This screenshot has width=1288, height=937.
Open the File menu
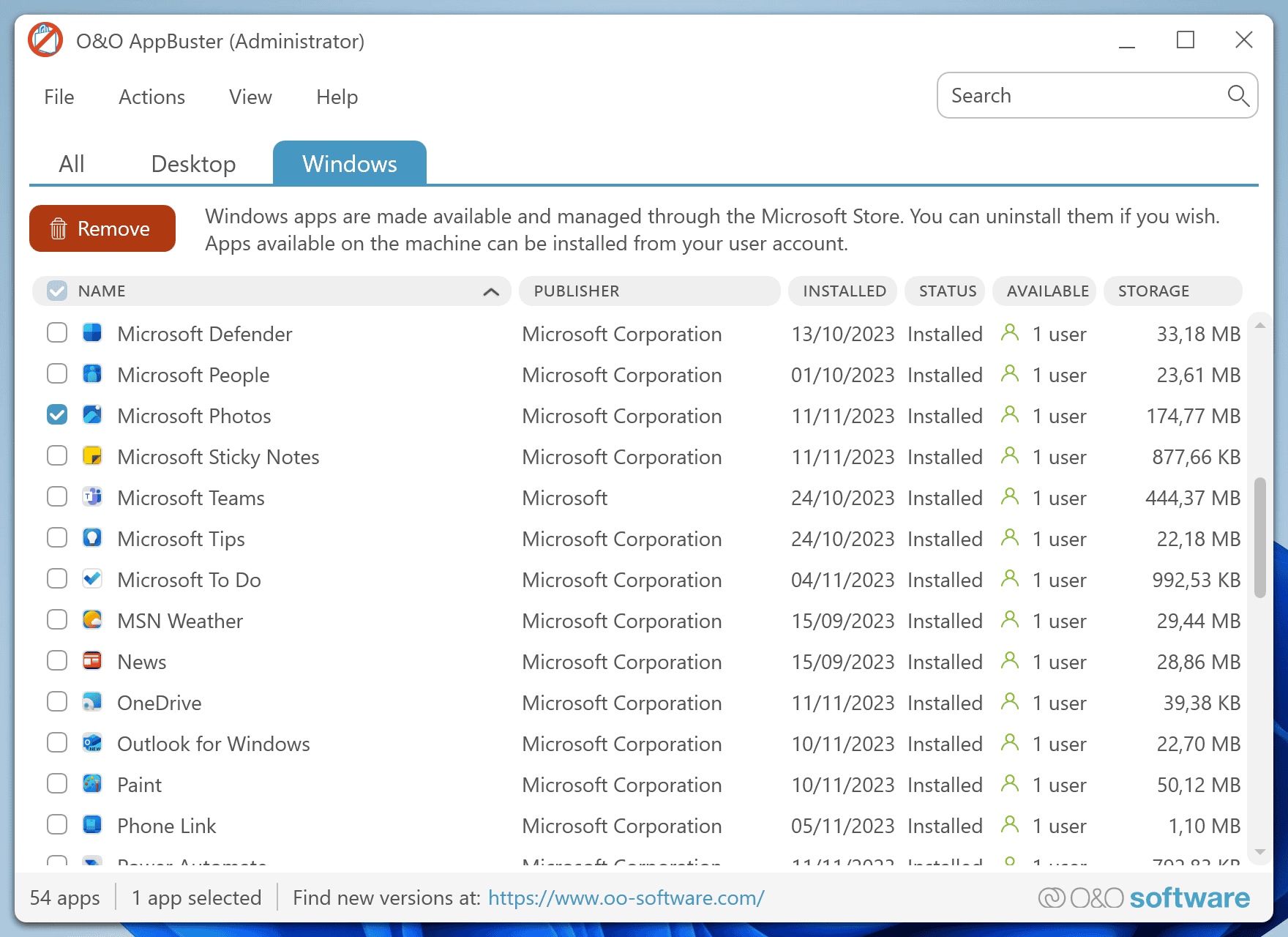(x=59, y=97)
